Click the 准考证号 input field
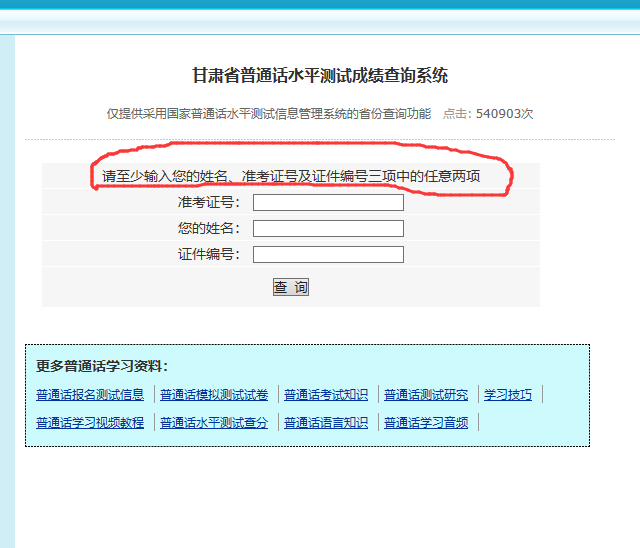640x548 pixels. click(328, 203)
